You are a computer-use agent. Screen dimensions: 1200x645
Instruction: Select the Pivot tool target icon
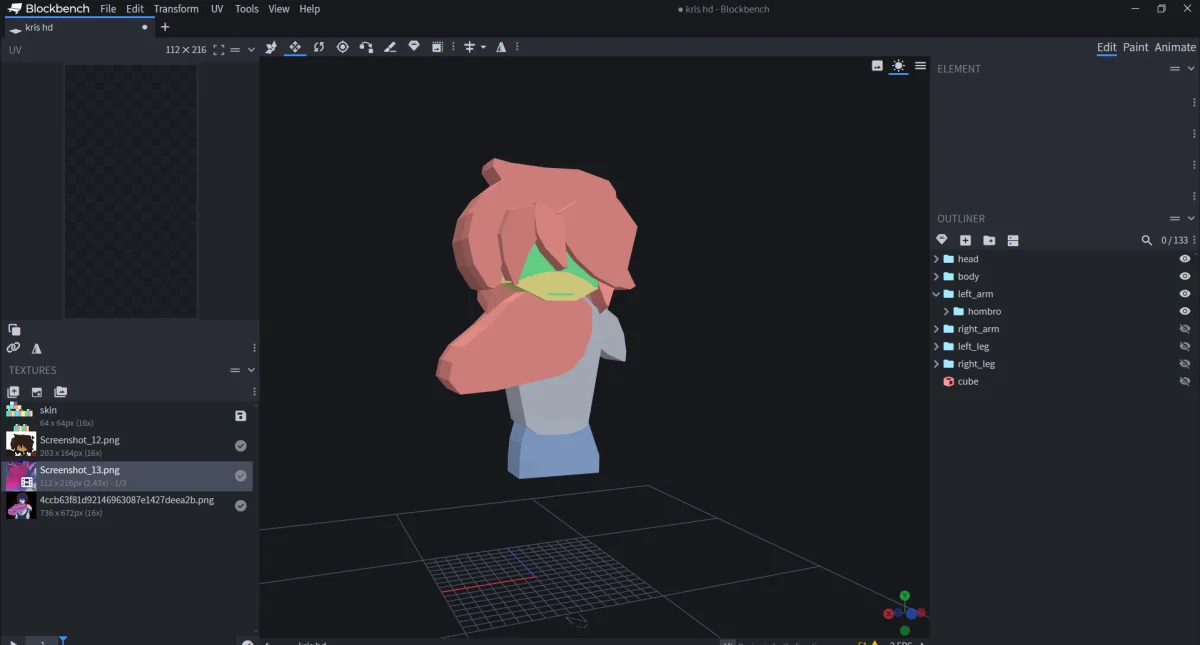[x=343, y=47]
